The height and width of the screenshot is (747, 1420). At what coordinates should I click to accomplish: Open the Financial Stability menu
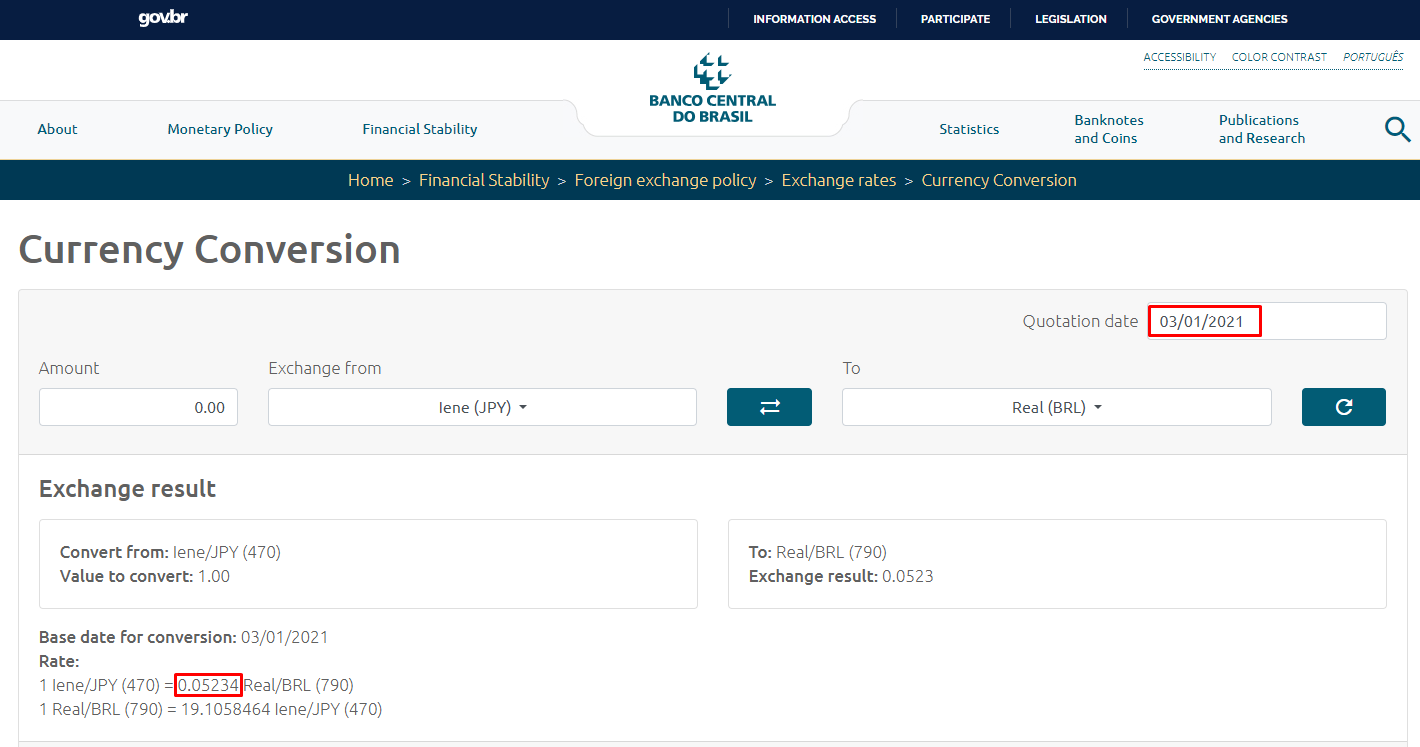tap(420, 129)
